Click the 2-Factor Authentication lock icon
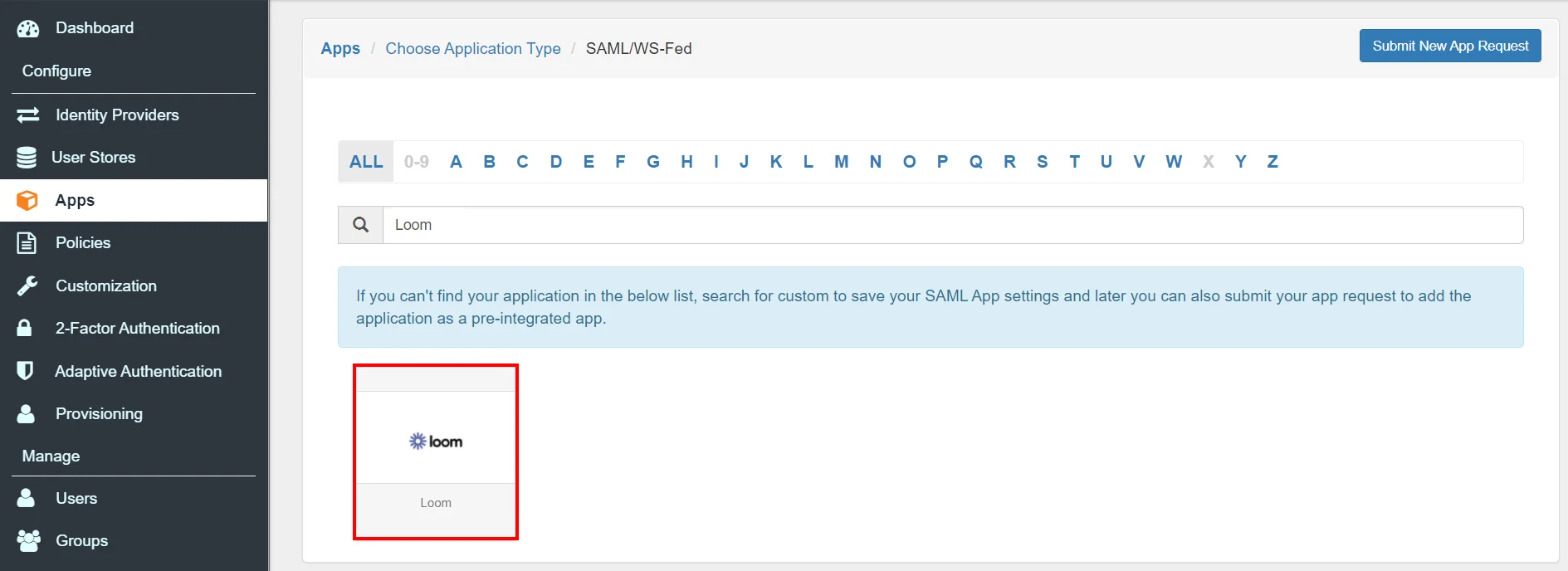Screen dimensions: 1568x571 point(25,328)
